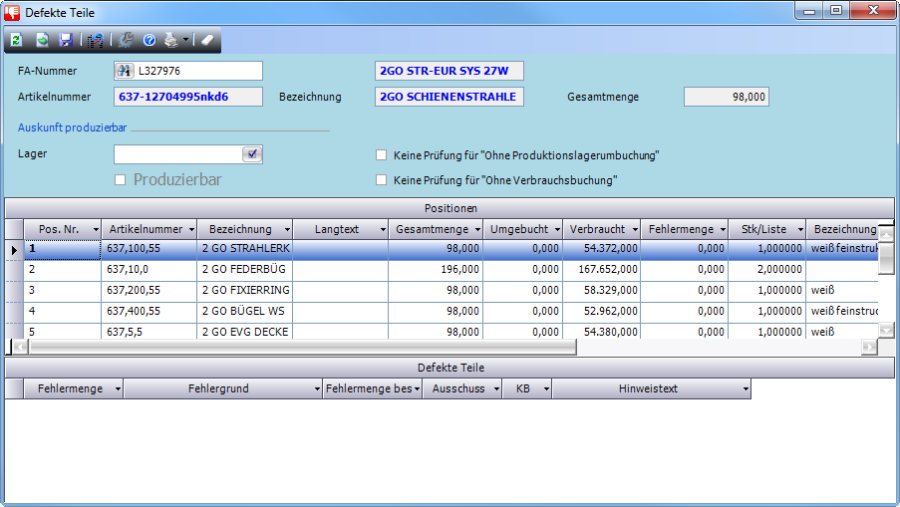900x507 pixels.
Task: Click the document with green arrow icon
Action: pos(42,41)
